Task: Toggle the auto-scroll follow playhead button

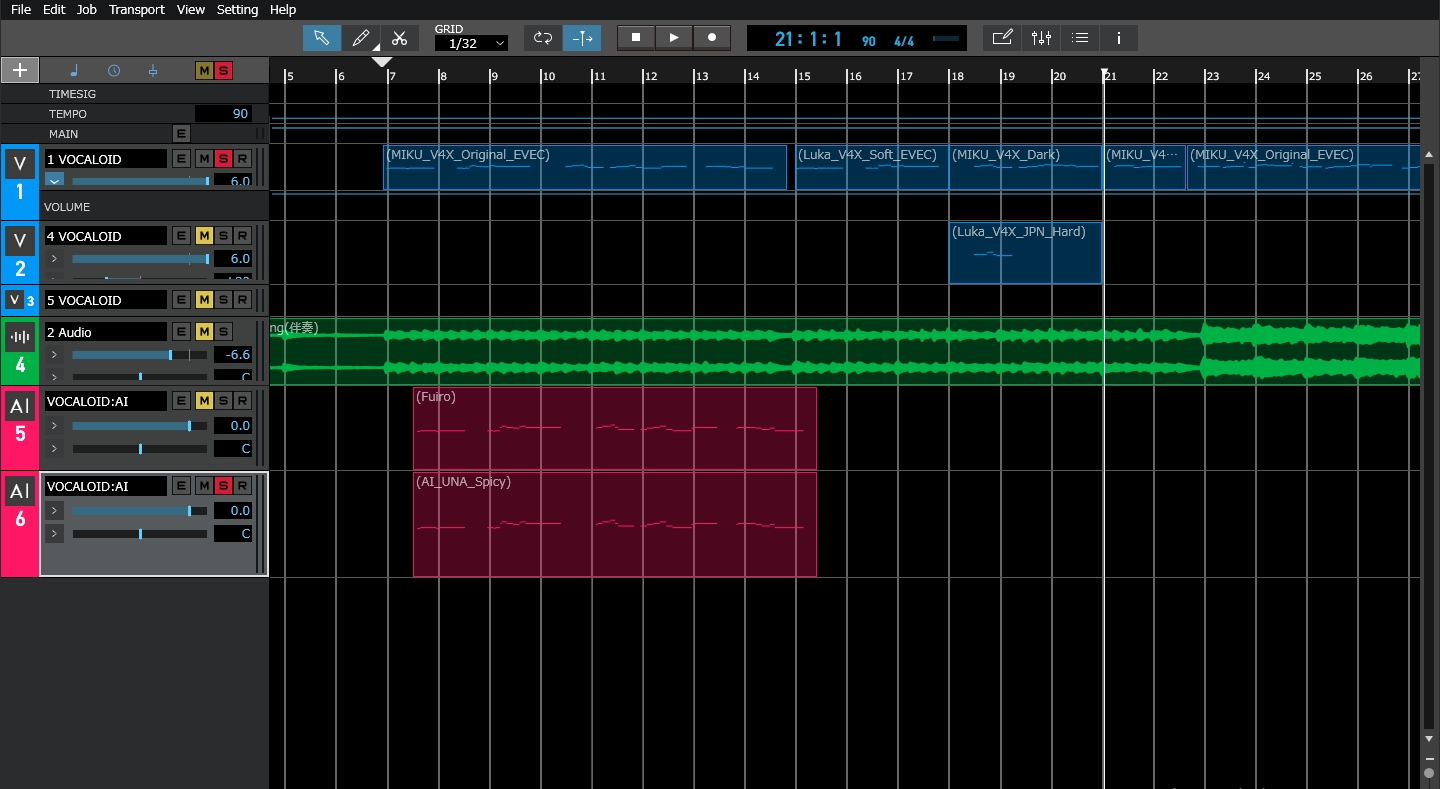Action: coord(582,38)
